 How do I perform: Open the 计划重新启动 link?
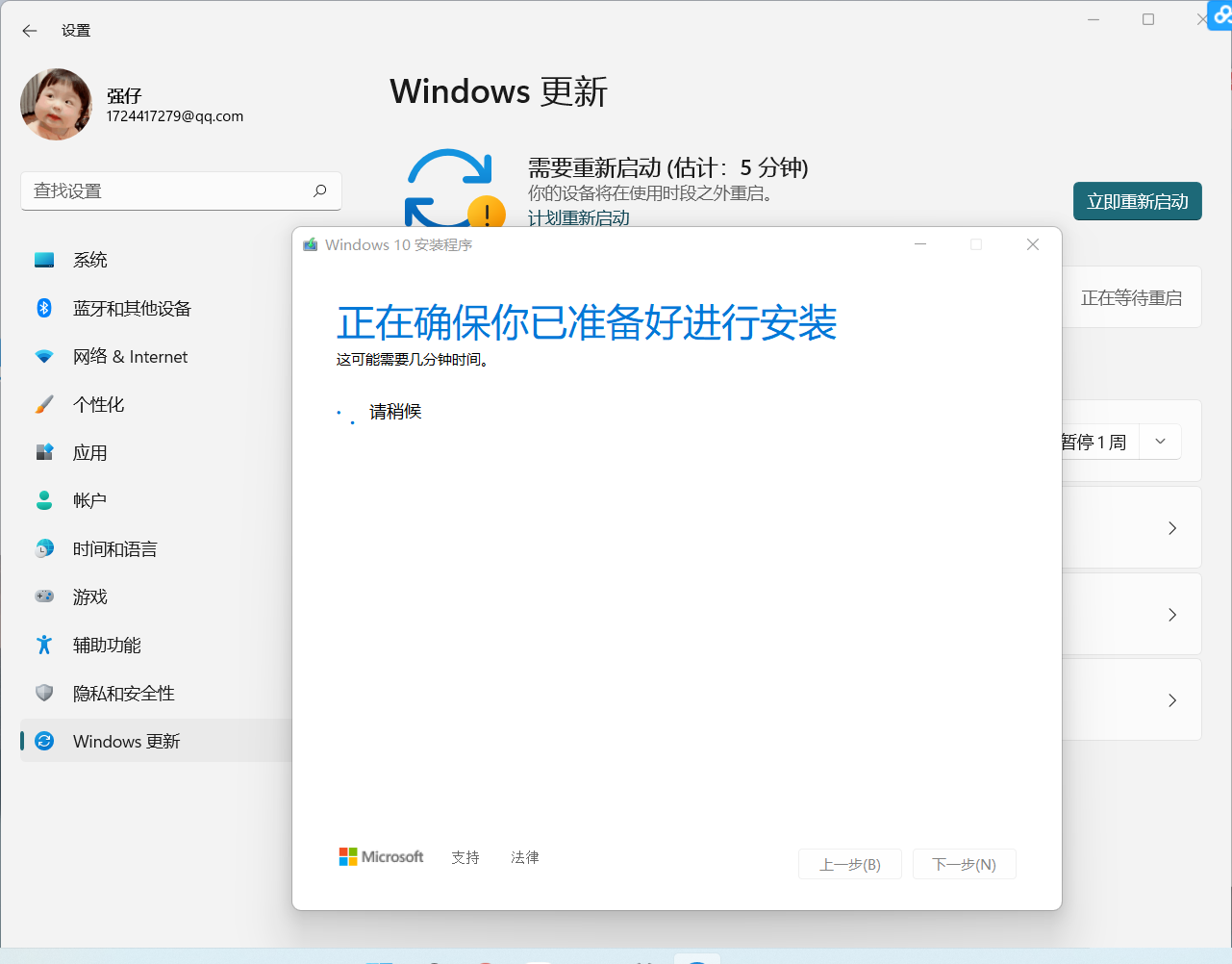(x=578, y=218)
